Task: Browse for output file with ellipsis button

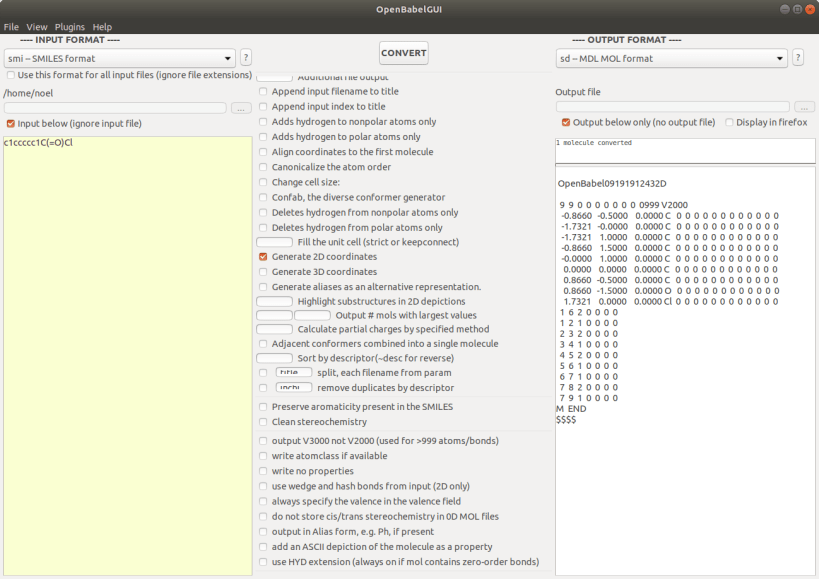Action: 804,107
